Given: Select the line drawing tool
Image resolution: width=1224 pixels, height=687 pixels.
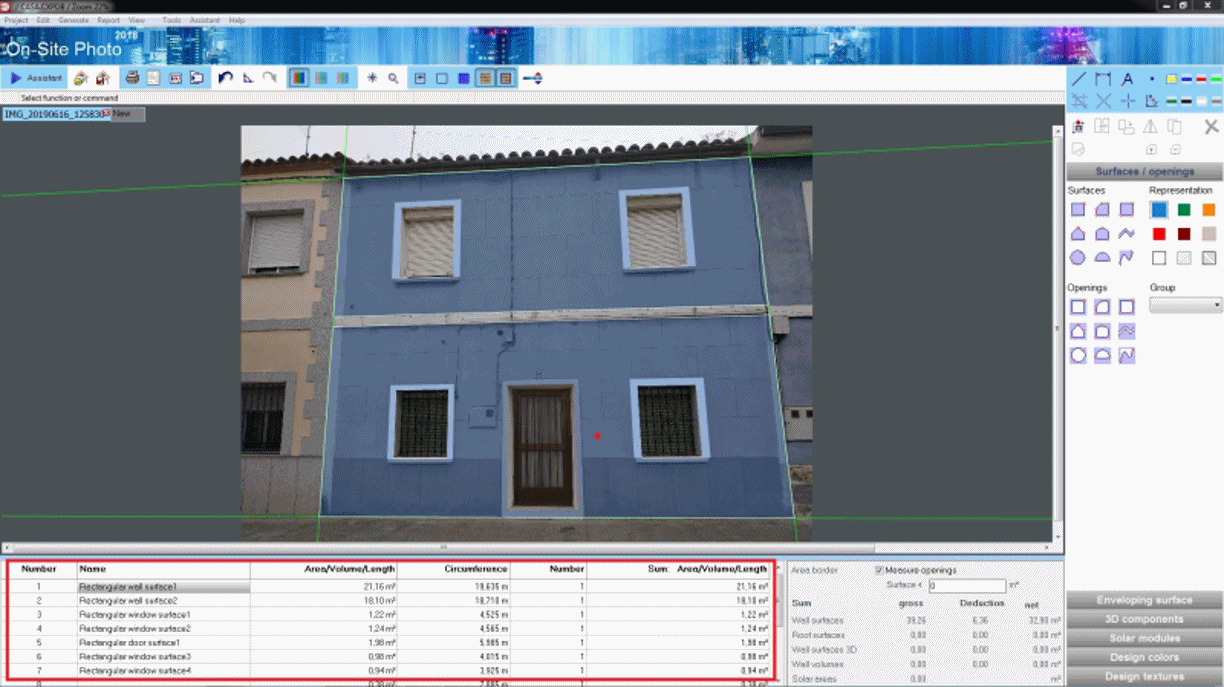Looking at the screenshot, I should click(1079, 79).
